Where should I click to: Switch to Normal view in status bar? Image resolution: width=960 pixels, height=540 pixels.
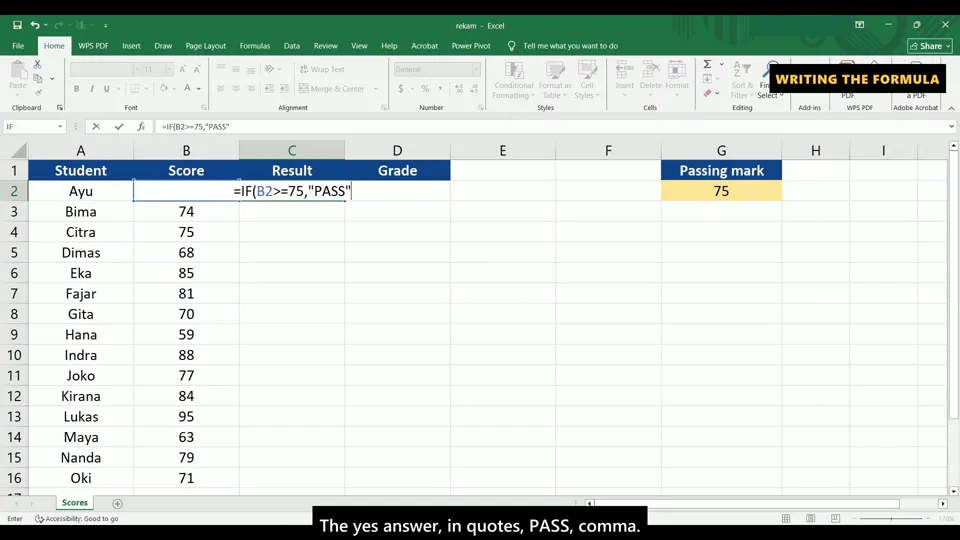(x=786, y=519)
